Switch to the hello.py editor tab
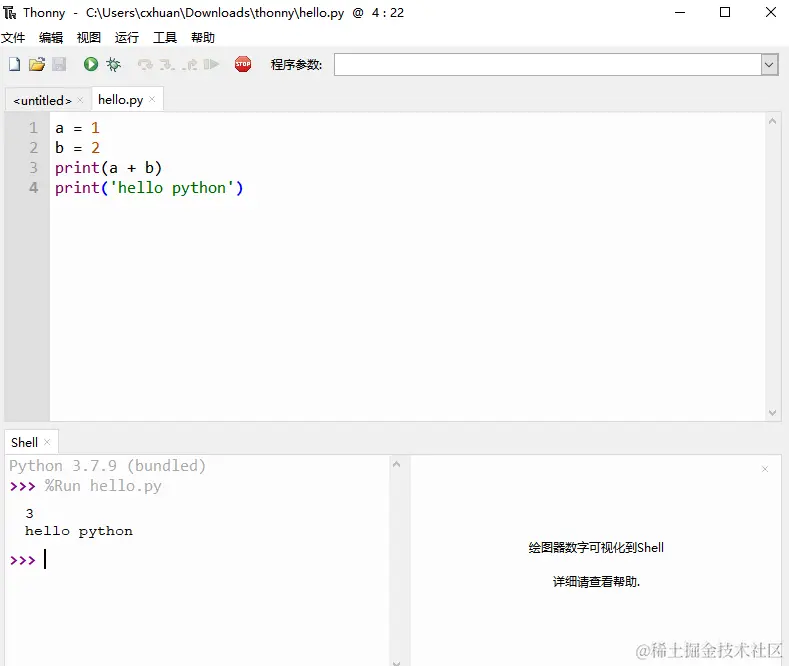This screenshot has height=666, width=789. (121, 100)
